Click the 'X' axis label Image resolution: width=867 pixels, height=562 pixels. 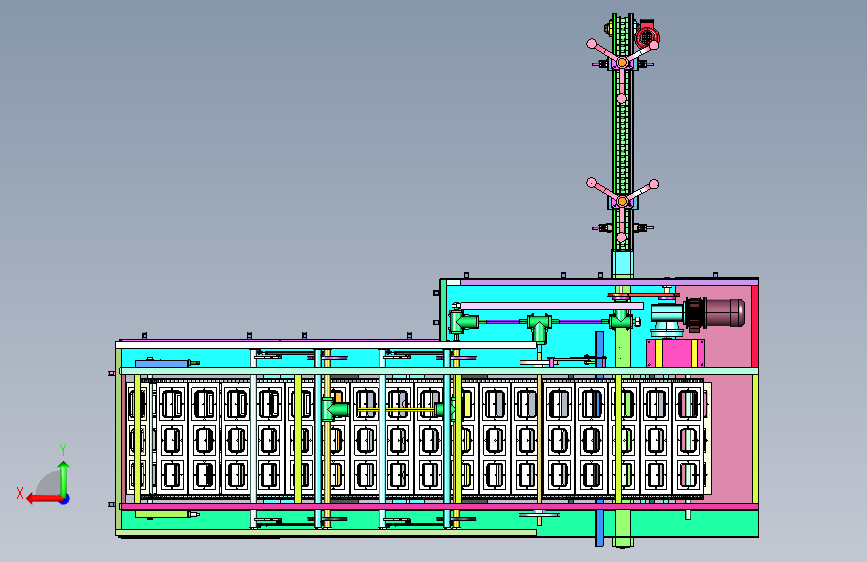(20, 493)
